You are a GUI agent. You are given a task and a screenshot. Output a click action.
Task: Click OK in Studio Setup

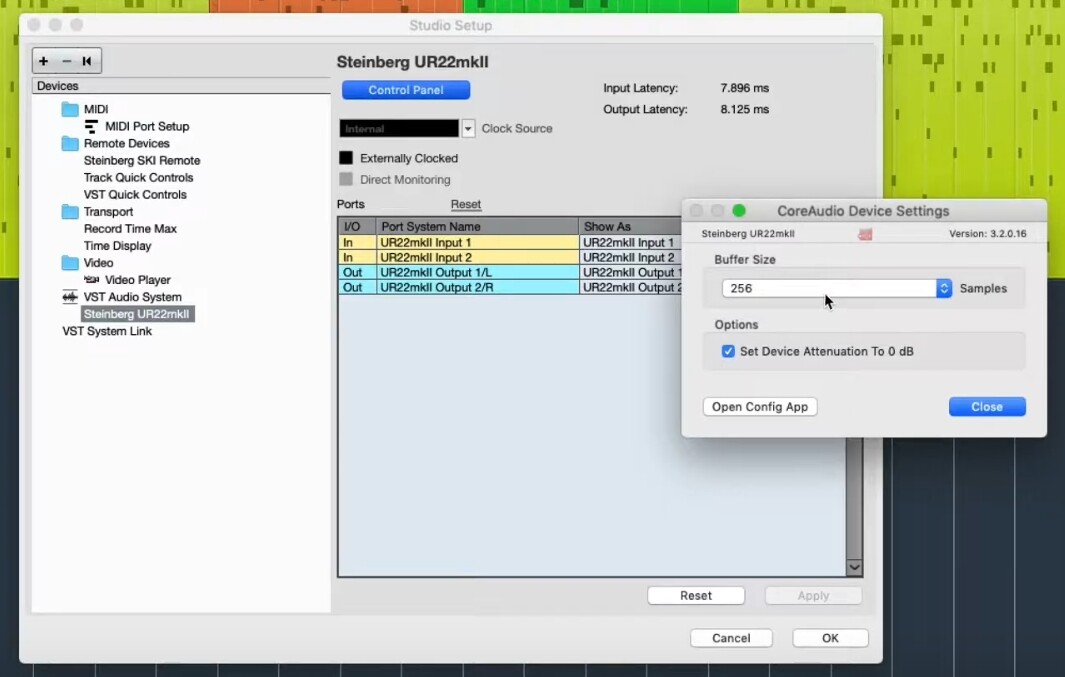tap(830, 638)
